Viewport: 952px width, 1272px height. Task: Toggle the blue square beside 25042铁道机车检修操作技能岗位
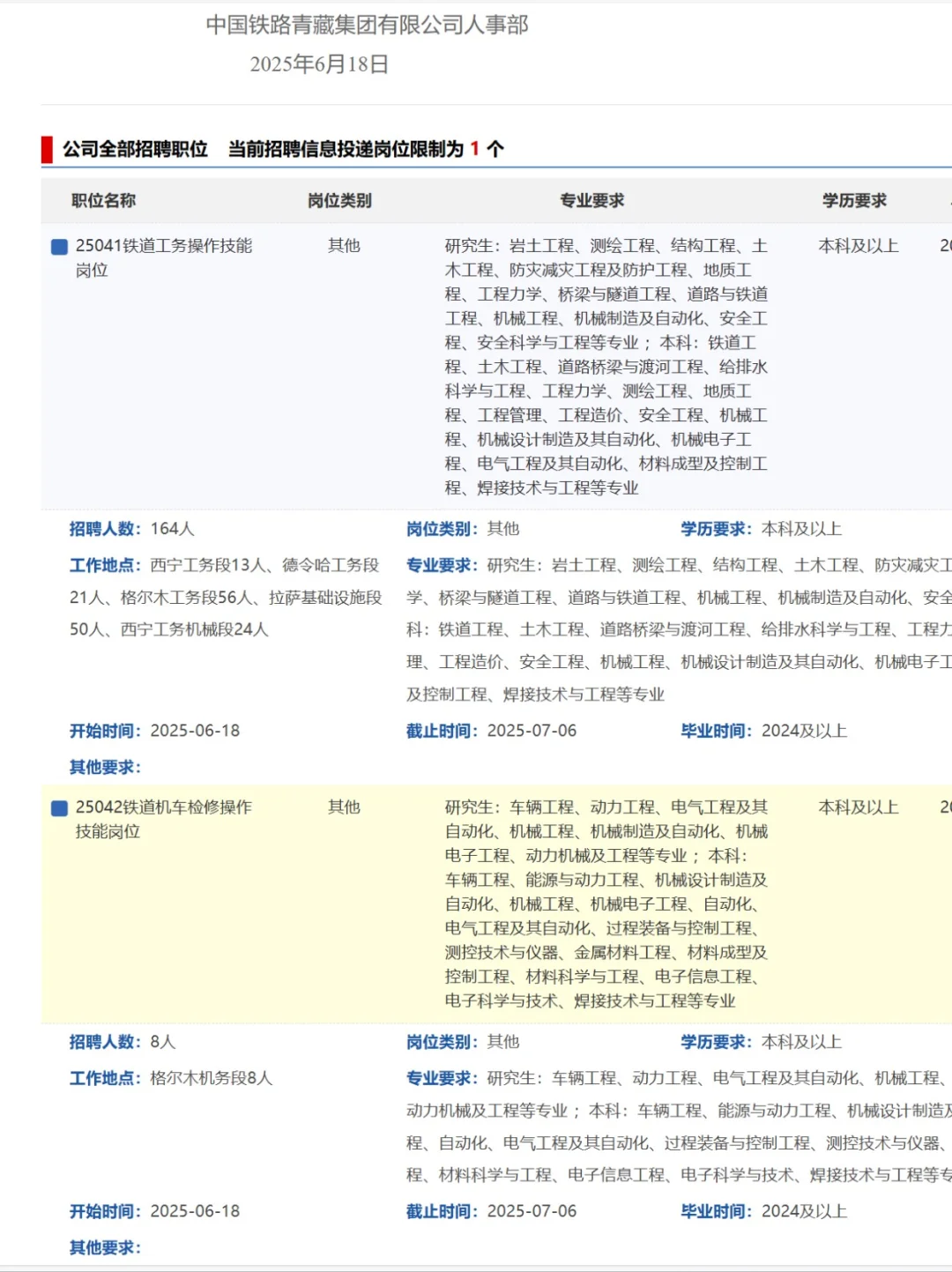60,808
